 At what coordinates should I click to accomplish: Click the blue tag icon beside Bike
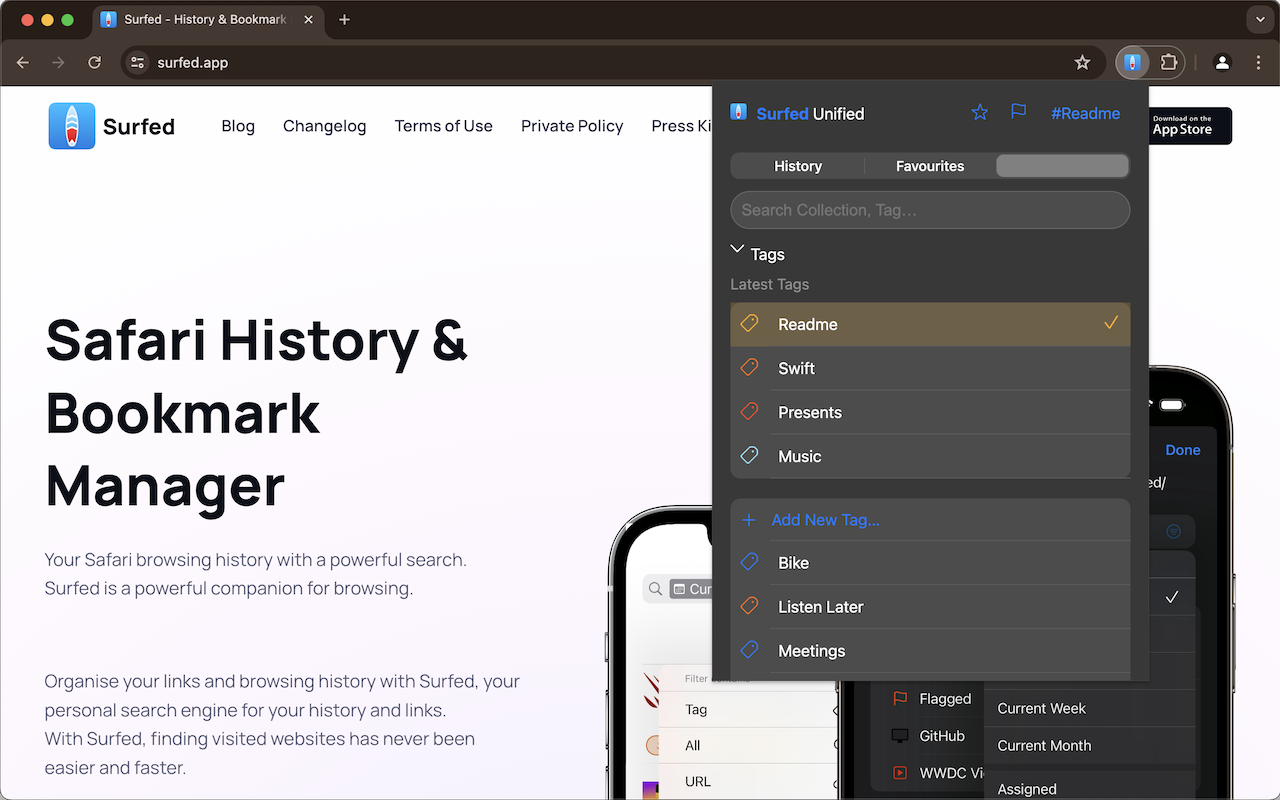pyautogui.click(x=749, y=562)
